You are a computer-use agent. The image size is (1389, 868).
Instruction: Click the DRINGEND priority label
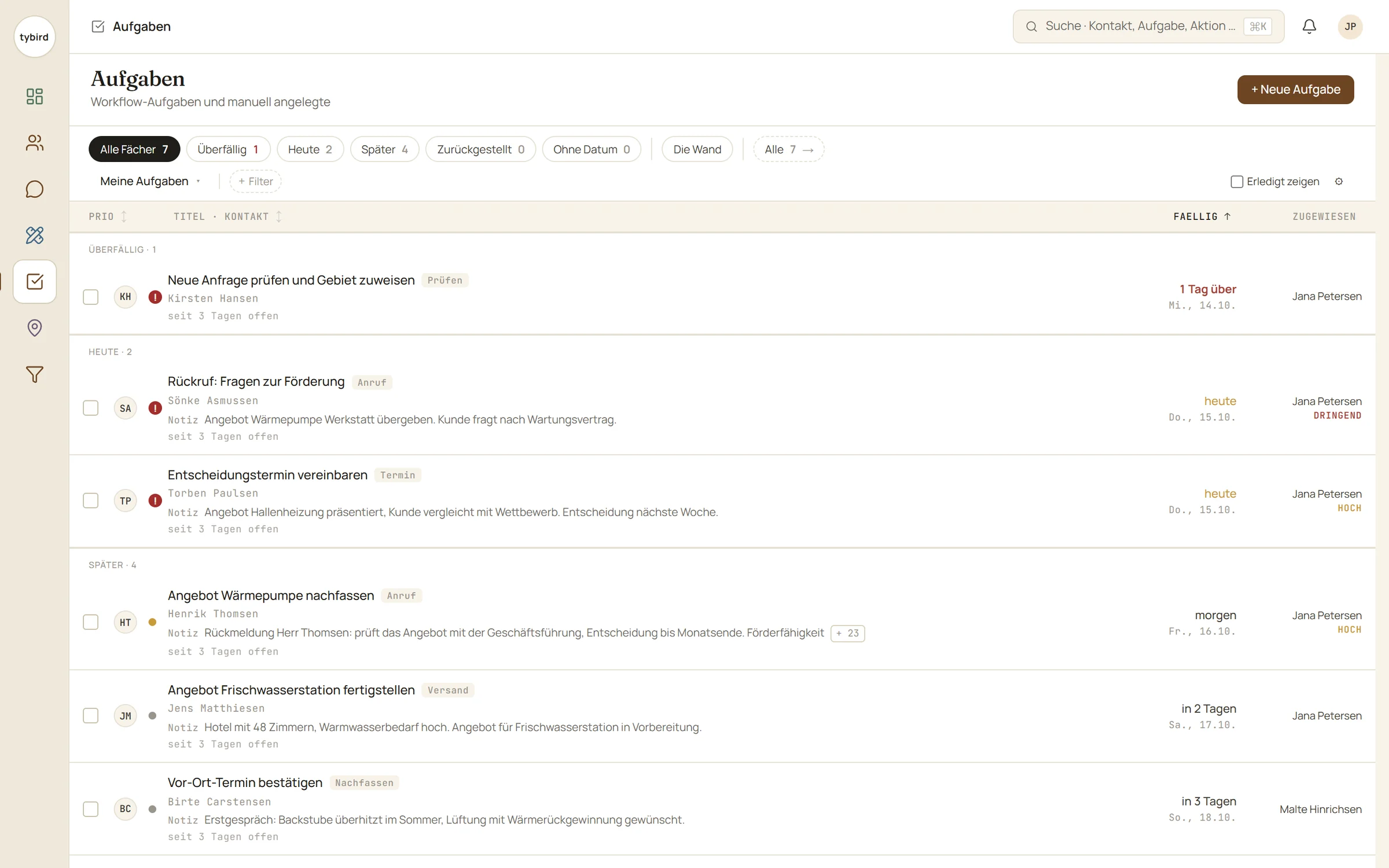click(1337, 415)
